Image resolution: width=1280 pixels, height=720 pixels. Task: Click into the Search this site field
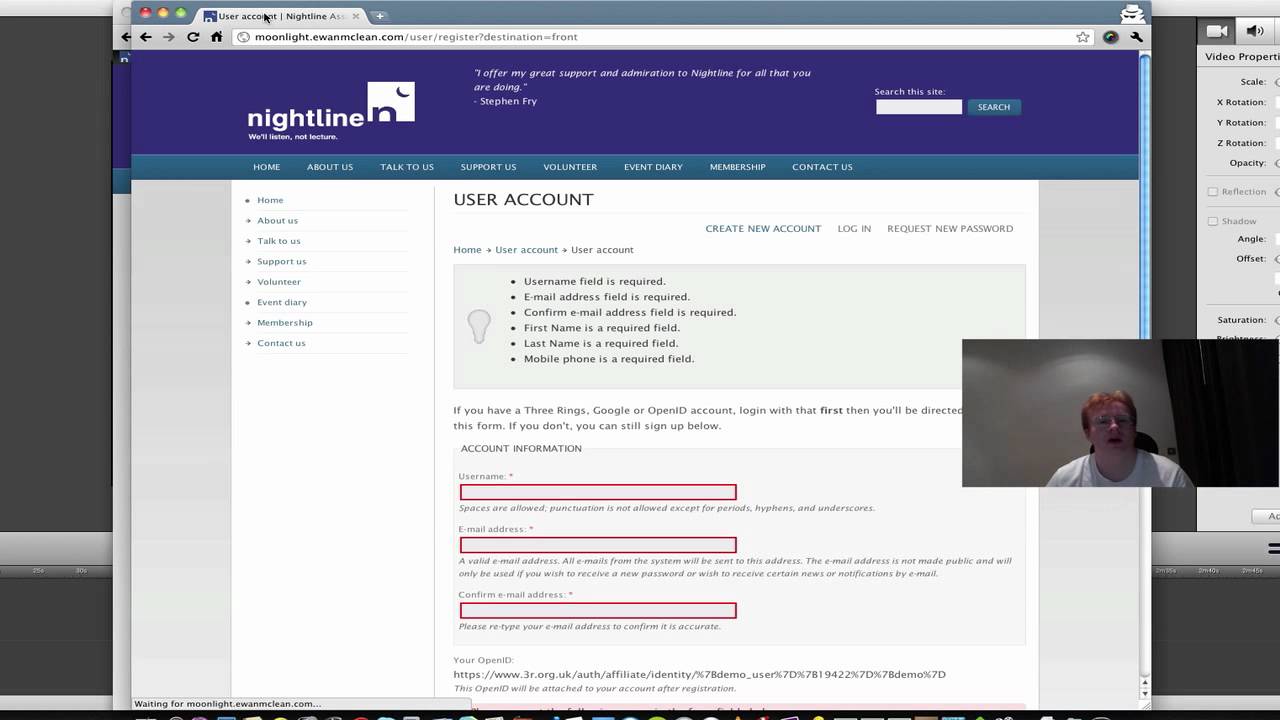click(919, 107)
